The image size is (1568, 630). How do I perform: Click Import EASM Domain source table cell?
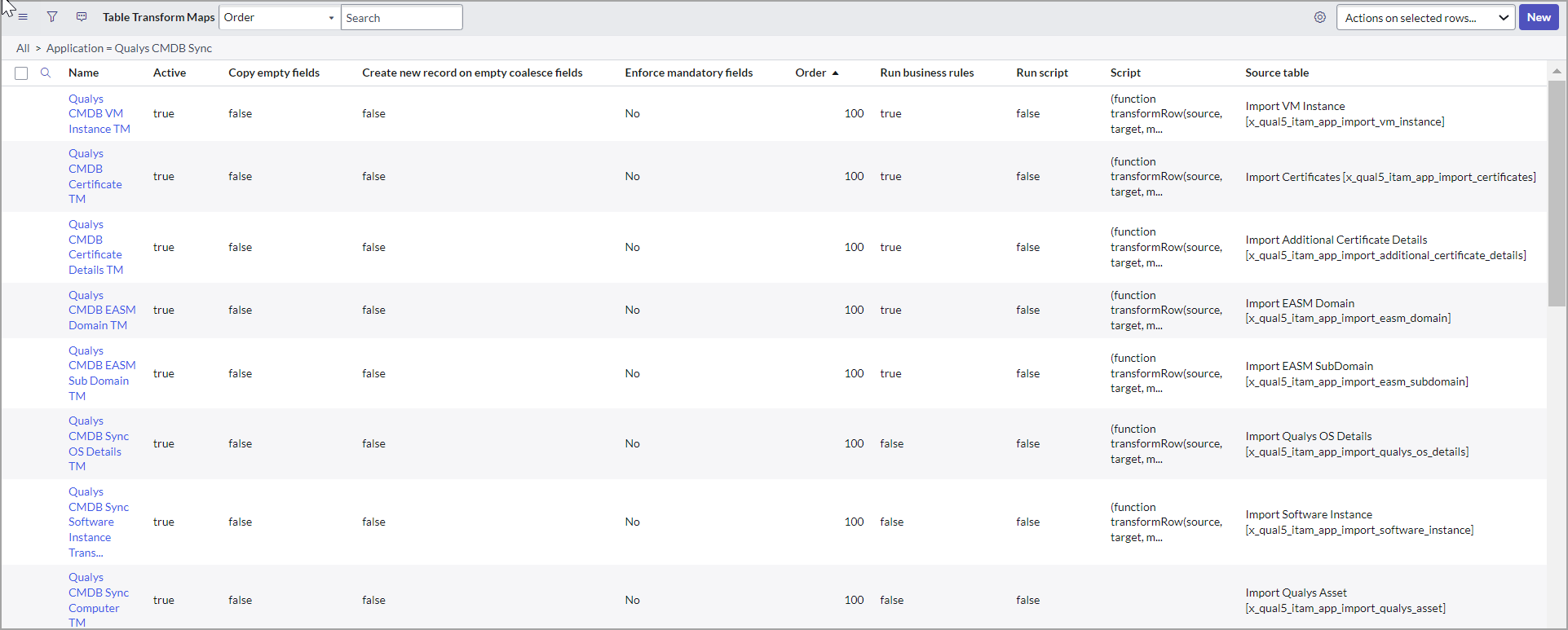(1348, 311)
